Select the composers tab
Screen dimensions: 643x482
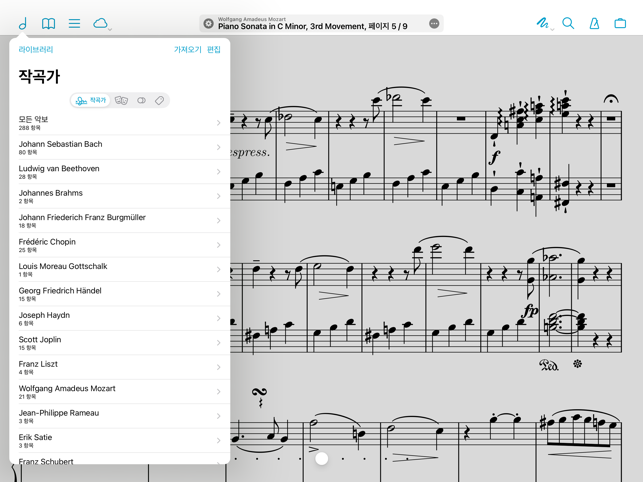[91, 101]
